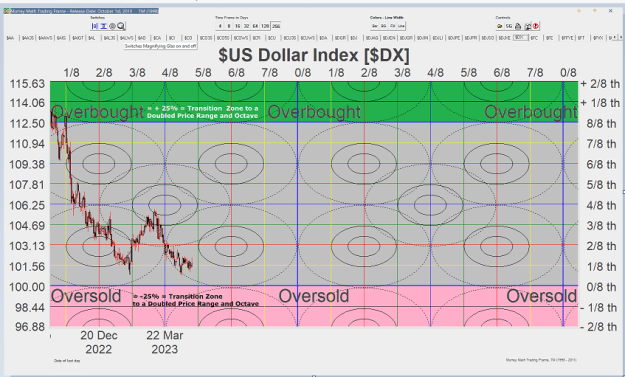Open the $AA symbol tab

coord(10,38)
